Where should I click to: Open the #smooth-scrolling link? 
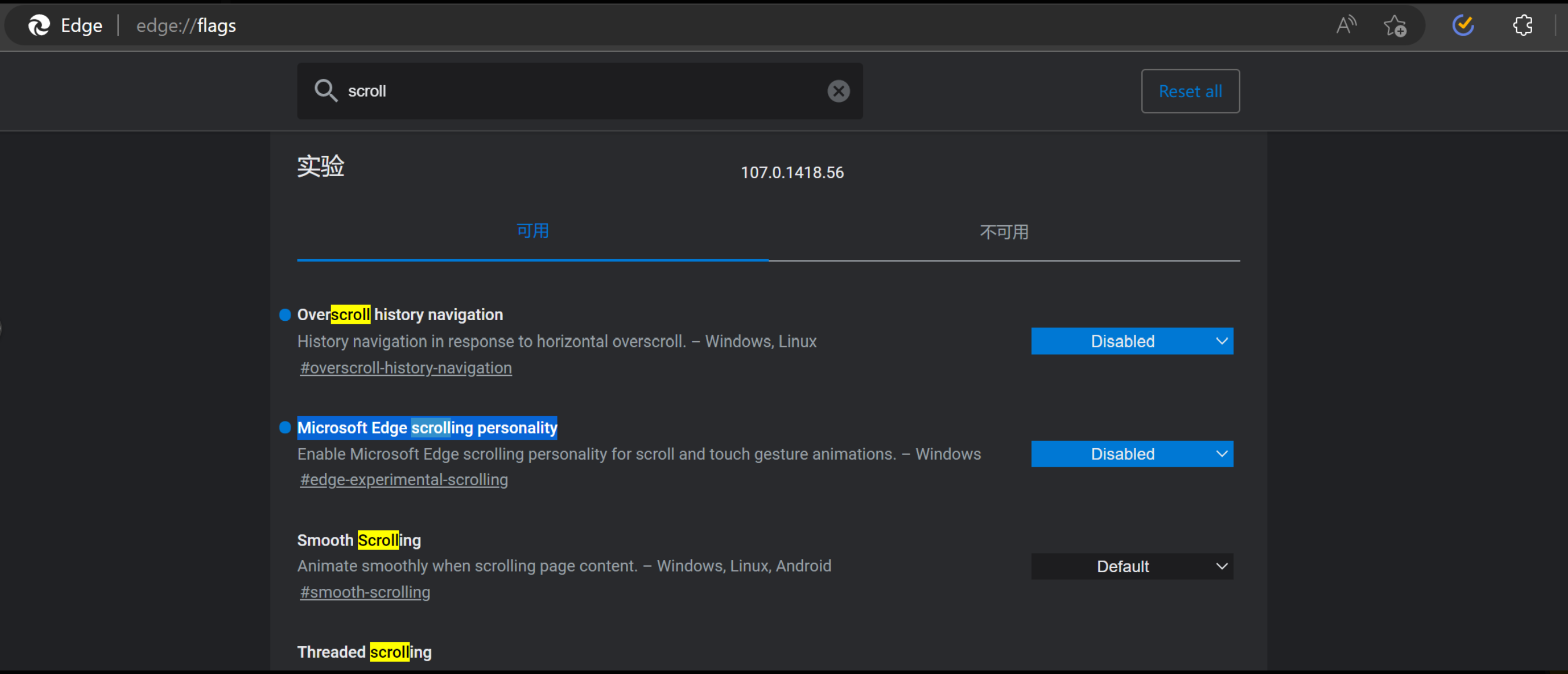click(365, 592)
